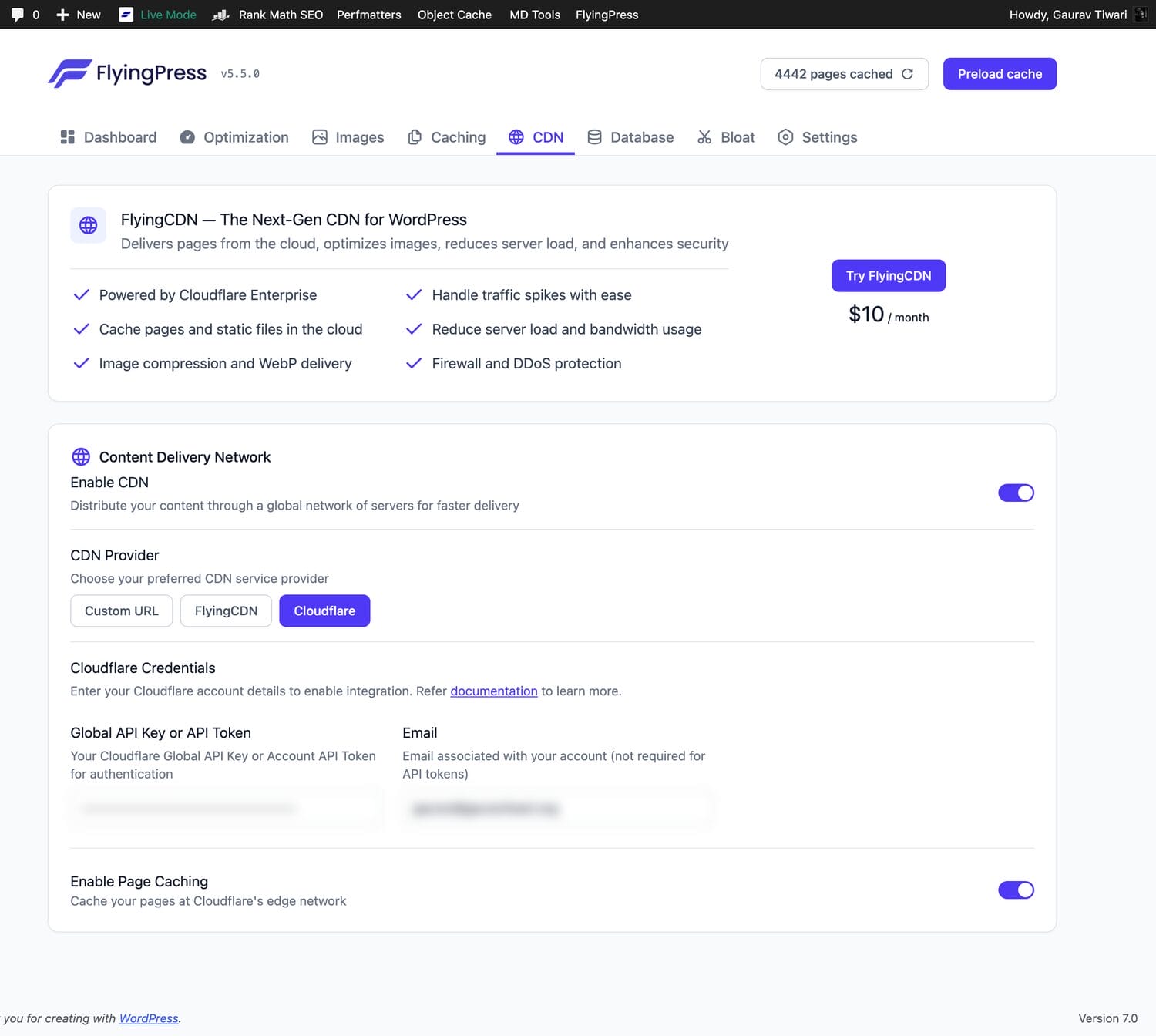
Task: Open the Bloat tab
Action: coord(726,137)
